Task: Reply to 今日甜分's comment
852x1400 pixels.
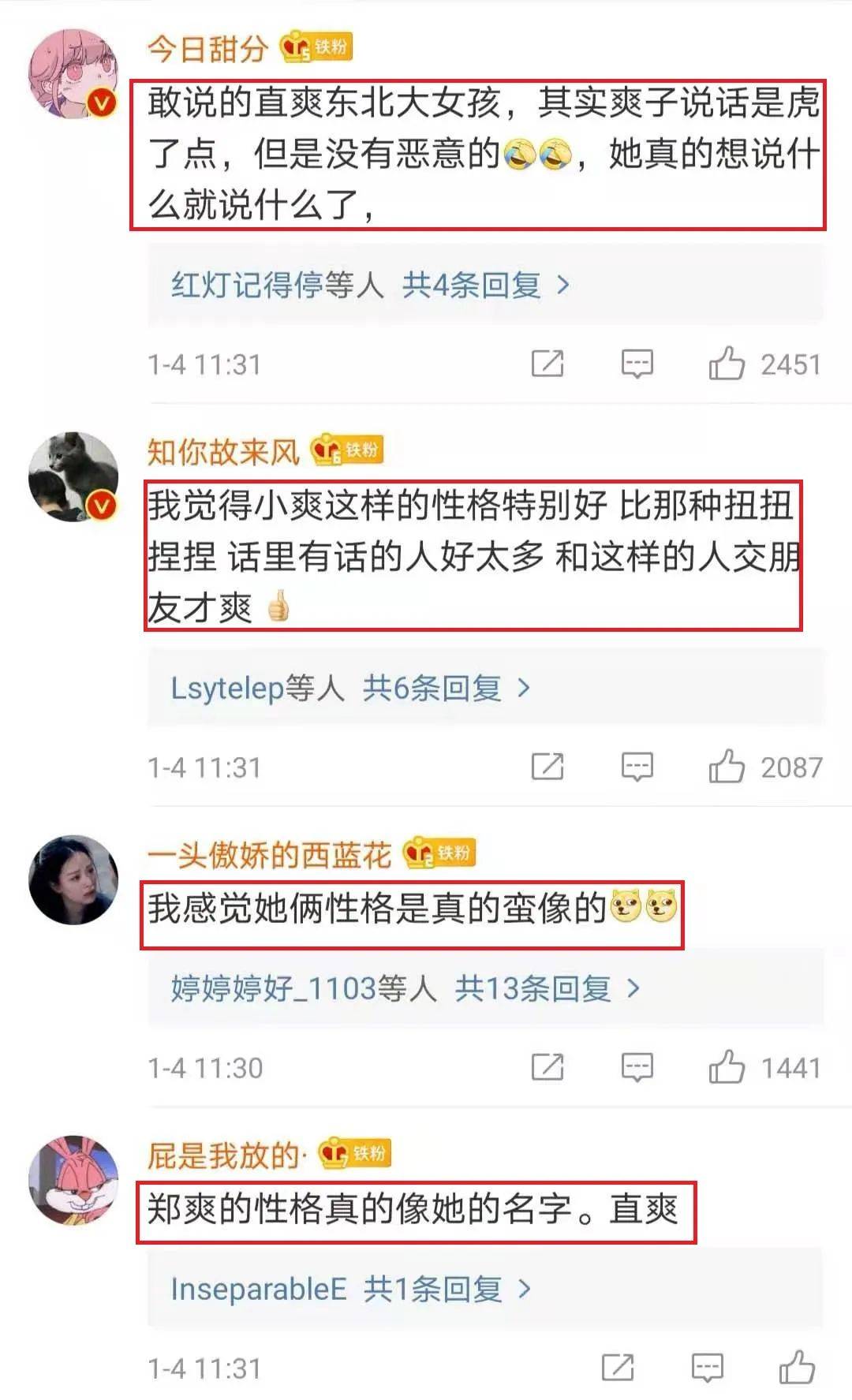Action: coord(637,364)
